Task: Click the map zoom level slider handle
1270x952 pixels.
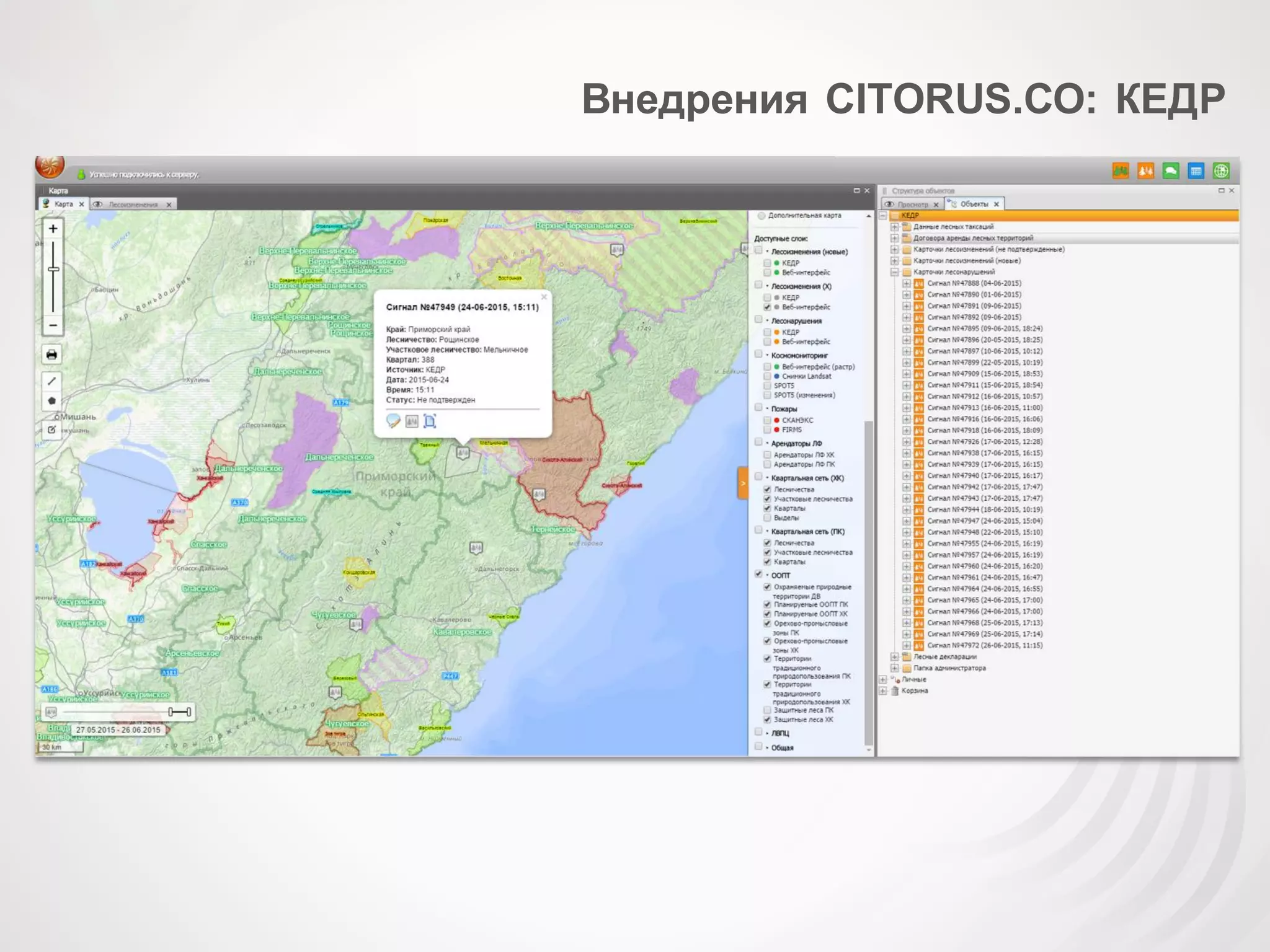Action: 53,269
